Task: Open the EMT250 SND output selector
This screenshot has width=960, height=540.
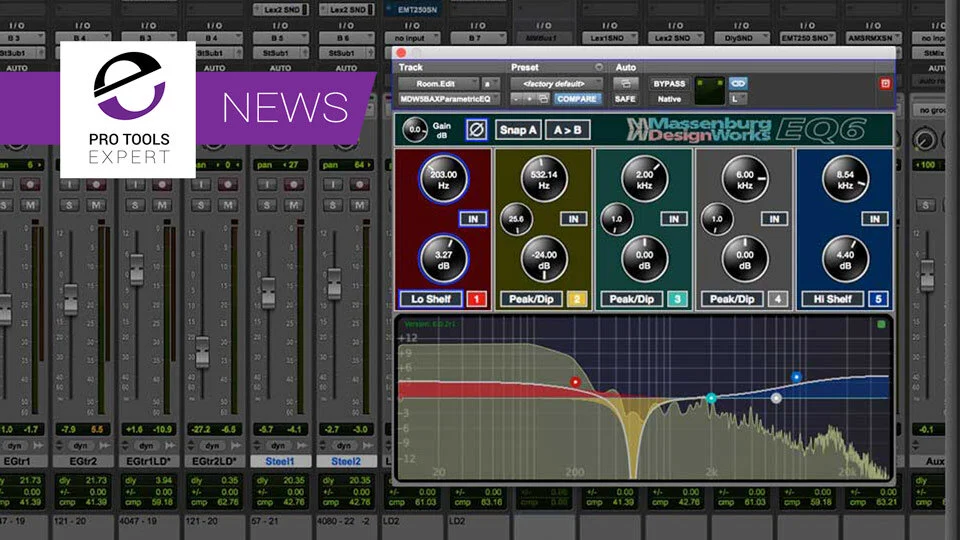Action: pyautogui.click(x=808, y=38)
